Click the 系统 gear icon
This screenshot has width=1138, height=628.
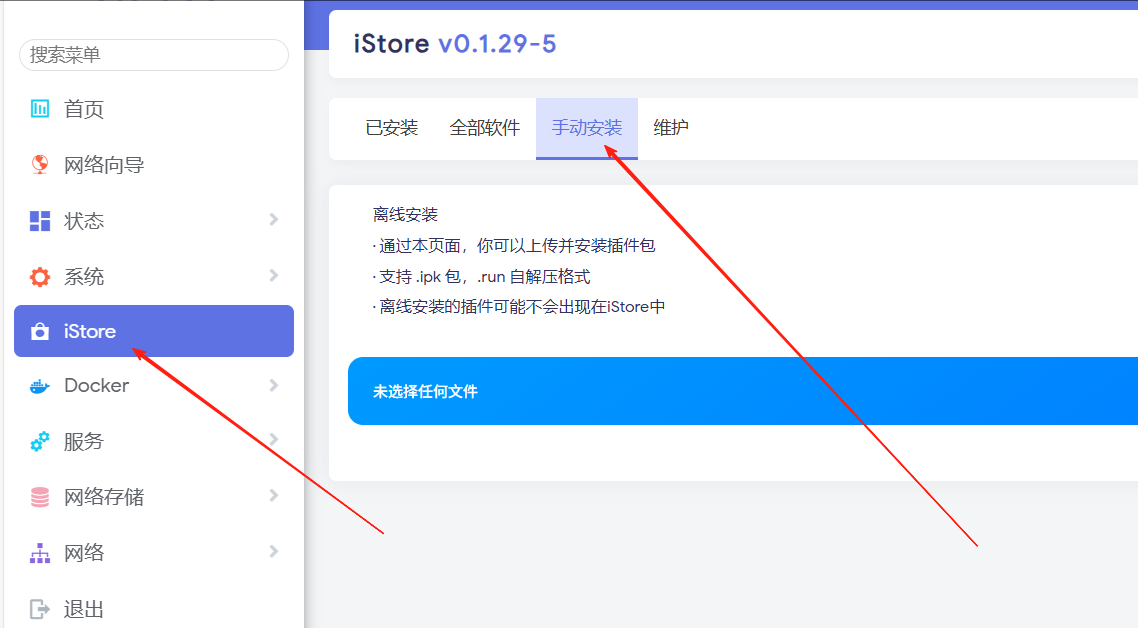40,277
